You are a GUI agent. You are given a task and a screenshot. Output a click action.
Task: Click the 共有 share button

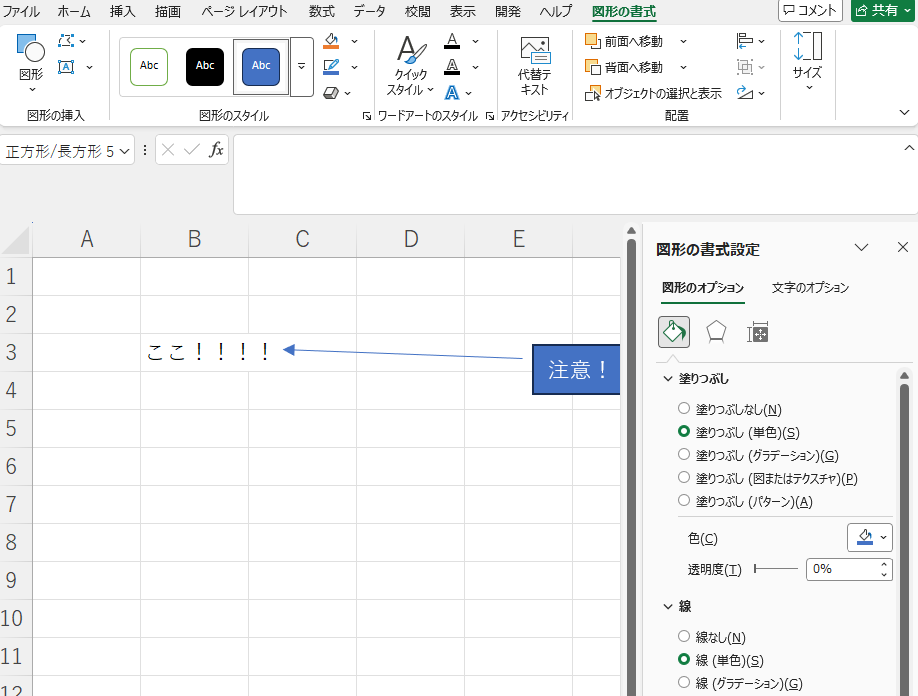pyautogui.click(x=882, y=11)
